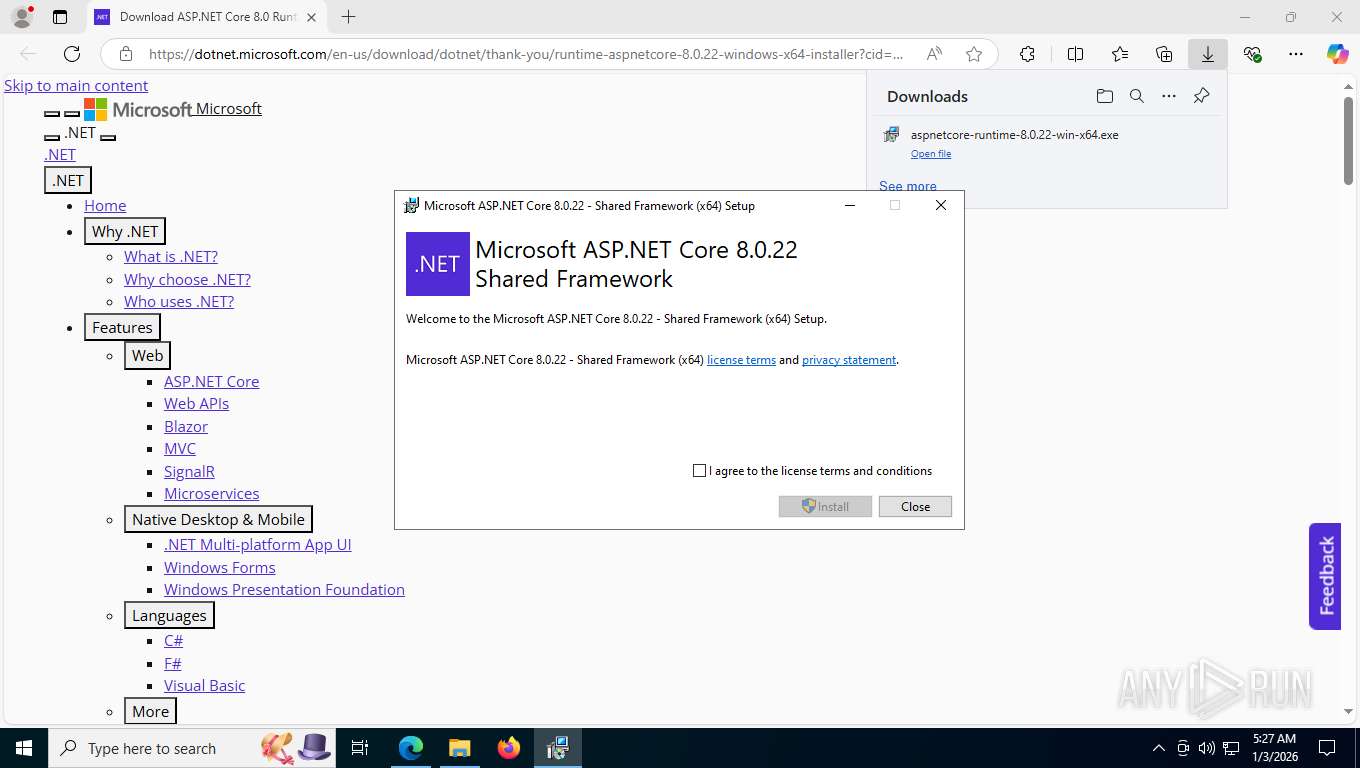
Task: Open the notification center icon
Action: pyautogui.click(x=1327, y=748)
